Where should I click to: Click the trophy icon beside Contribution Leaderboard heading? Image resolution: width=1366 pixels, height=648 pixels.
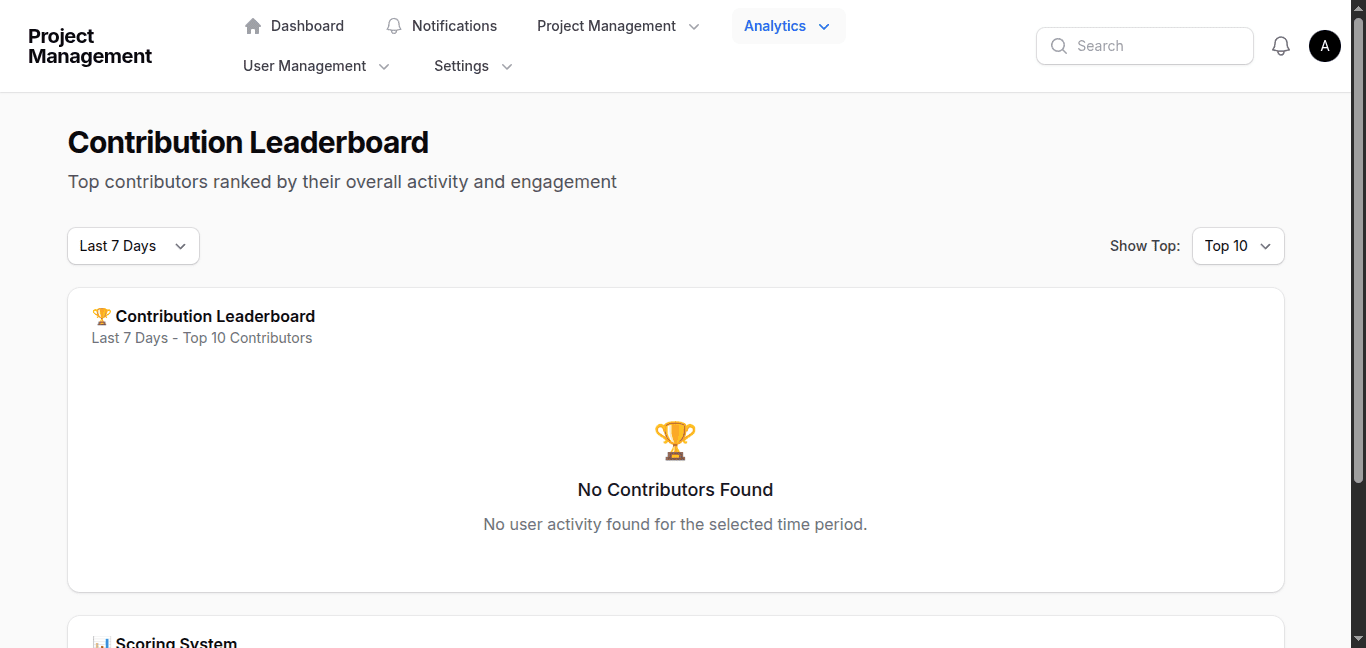point(101,315)
